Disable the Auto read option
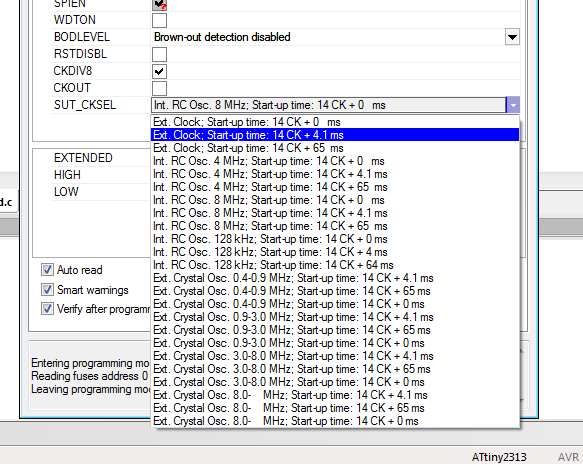 [47, 270]
